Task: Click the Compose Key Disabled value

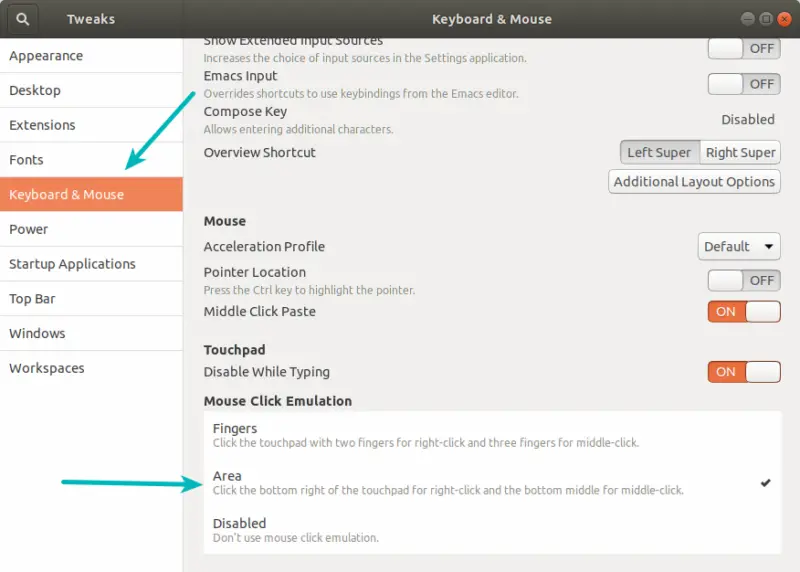Action: pyautogui.click(x=747, y=119)
